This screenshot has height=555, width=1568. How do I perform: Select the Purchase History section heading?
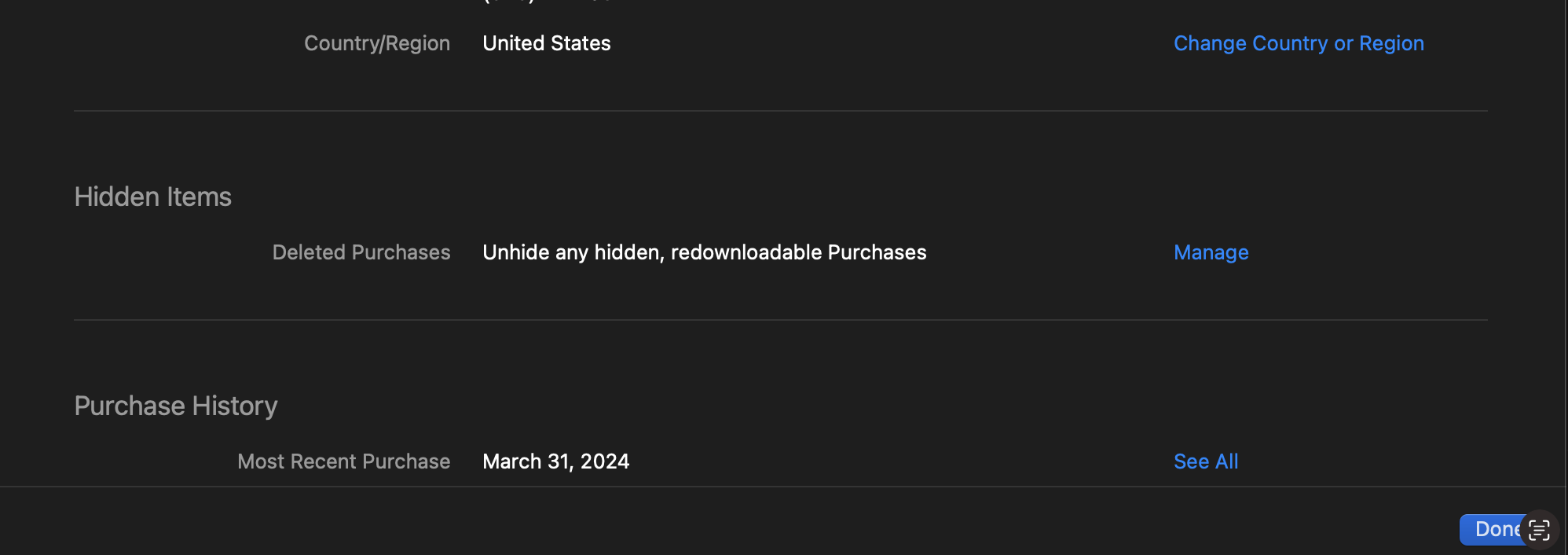(176, 406)
